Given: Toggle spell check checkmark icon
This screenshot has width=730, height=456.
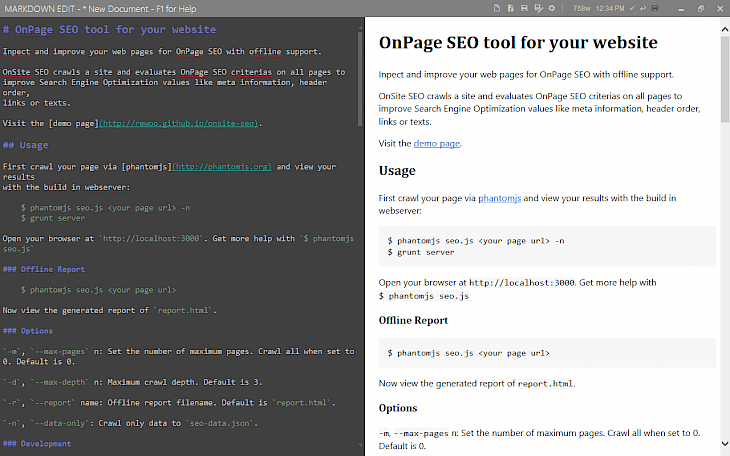Looking at the screenshot, I should click(x=632, y=8).
